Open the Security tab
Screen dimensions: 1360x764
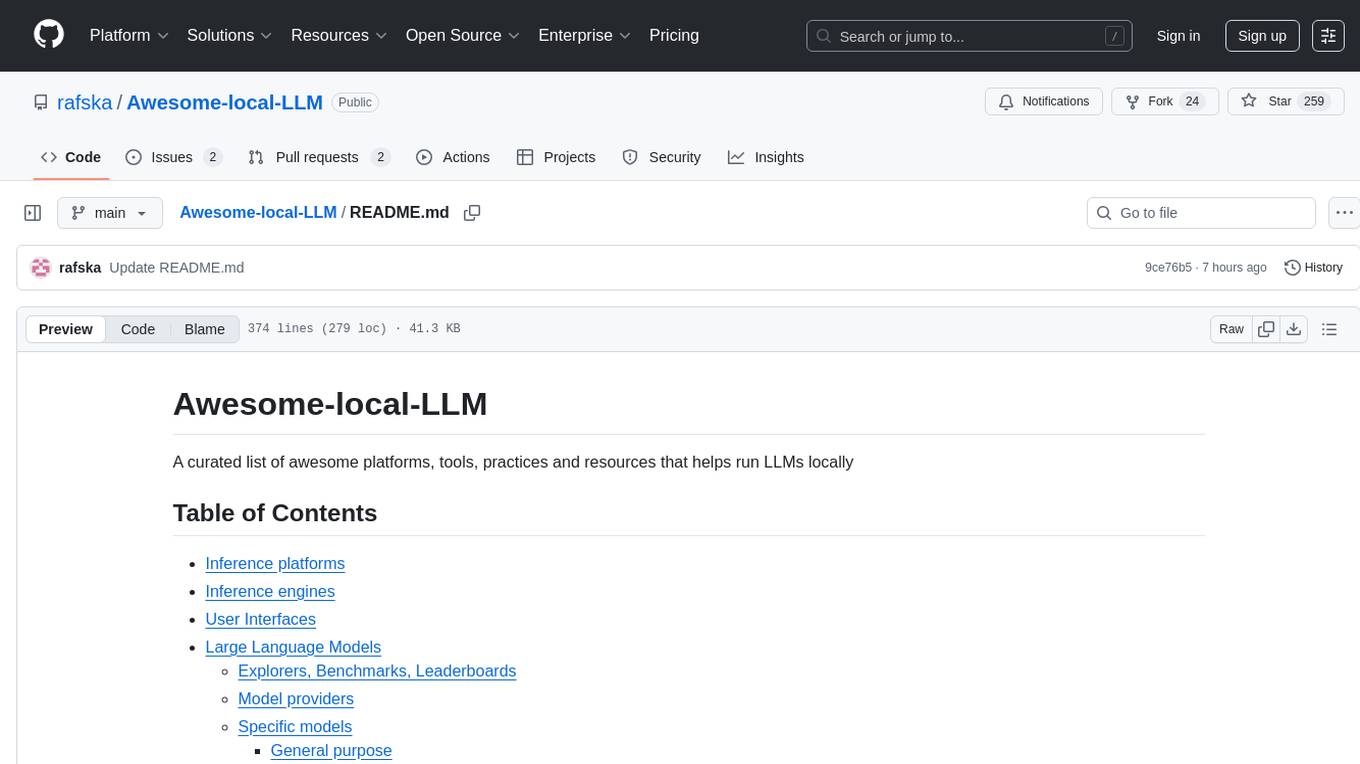coord(661,157)
